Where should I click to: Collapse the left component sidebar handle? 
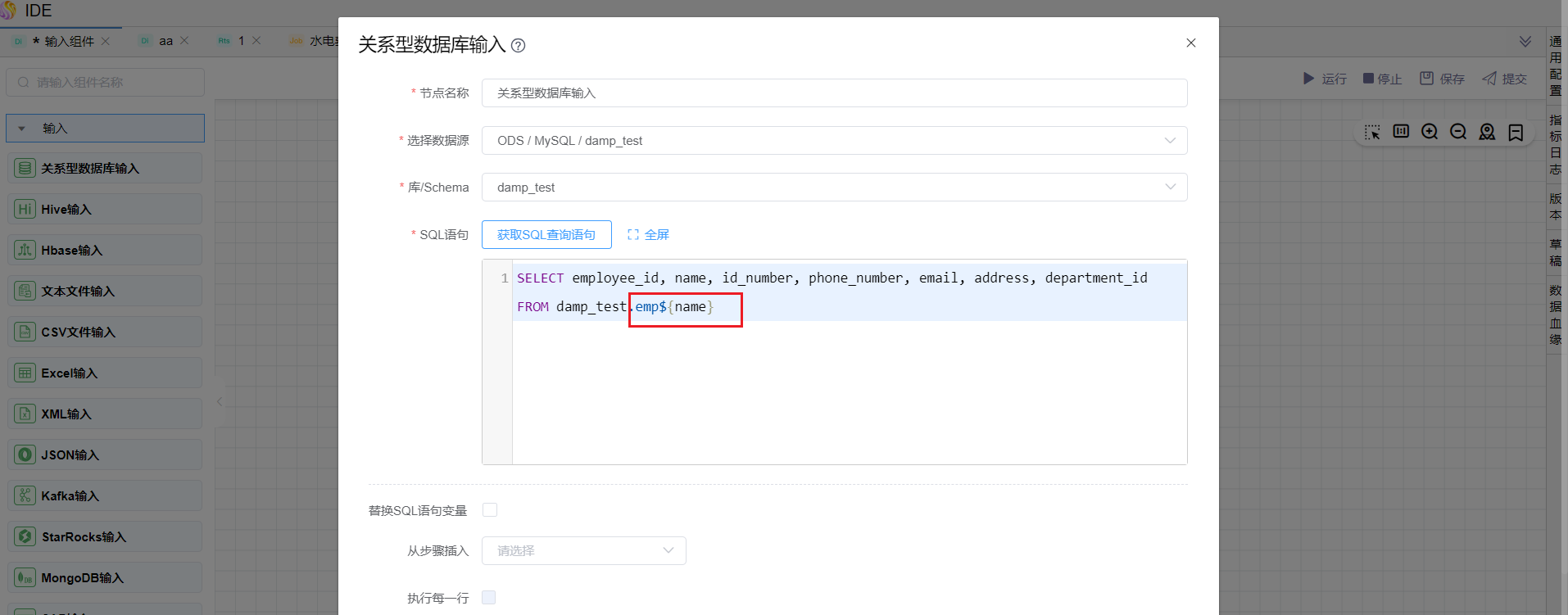(219, 401)
